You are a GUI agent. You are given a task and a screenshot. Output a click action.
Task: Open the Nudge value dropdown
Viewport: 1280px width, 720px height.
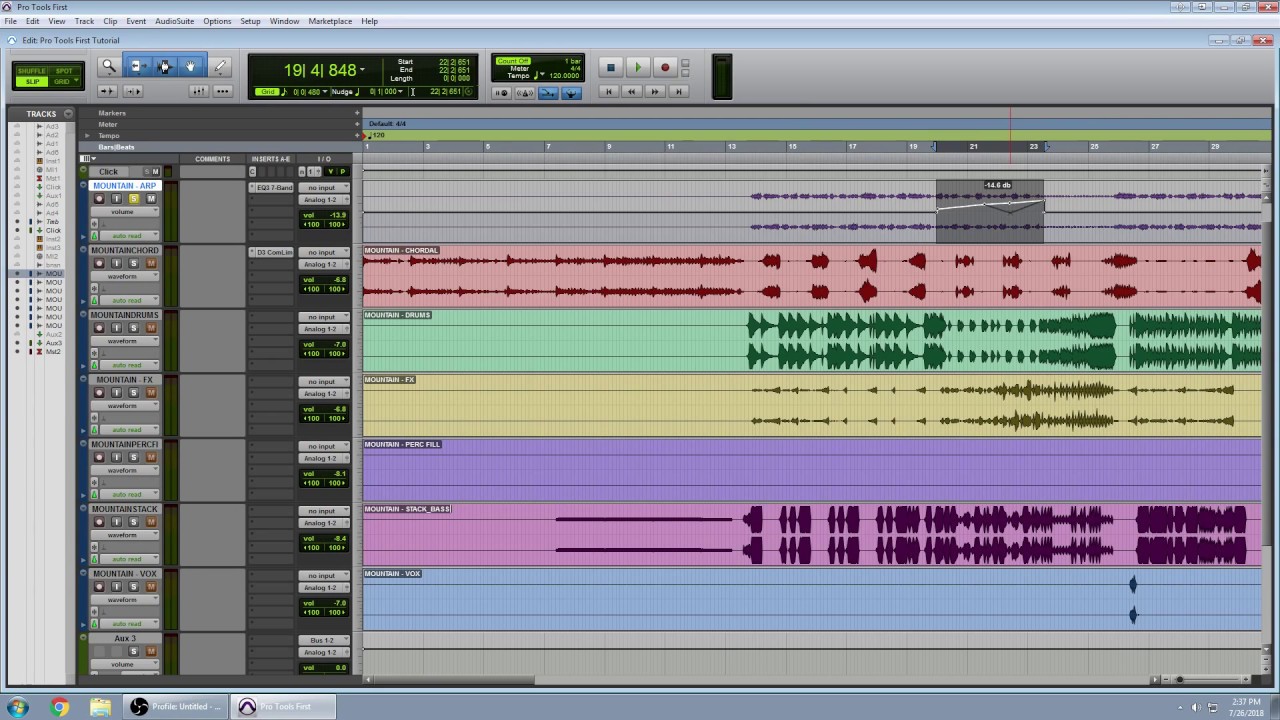click(401, 92)
